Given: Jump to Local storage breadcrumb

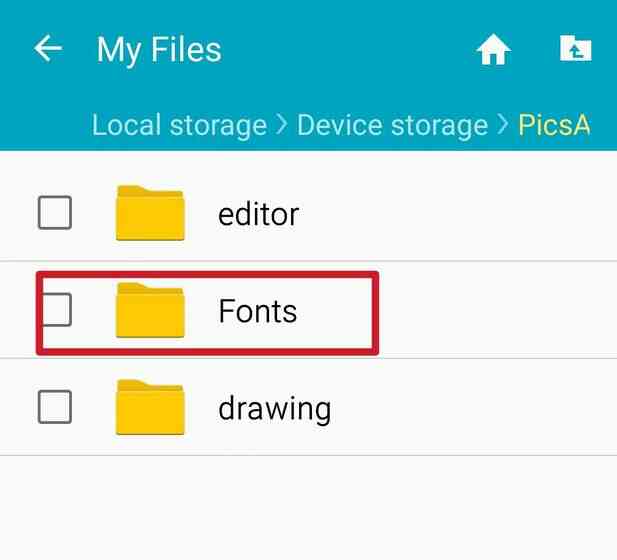Looking at the screenshot, I should pyautogui.click(x=179, y=125).
